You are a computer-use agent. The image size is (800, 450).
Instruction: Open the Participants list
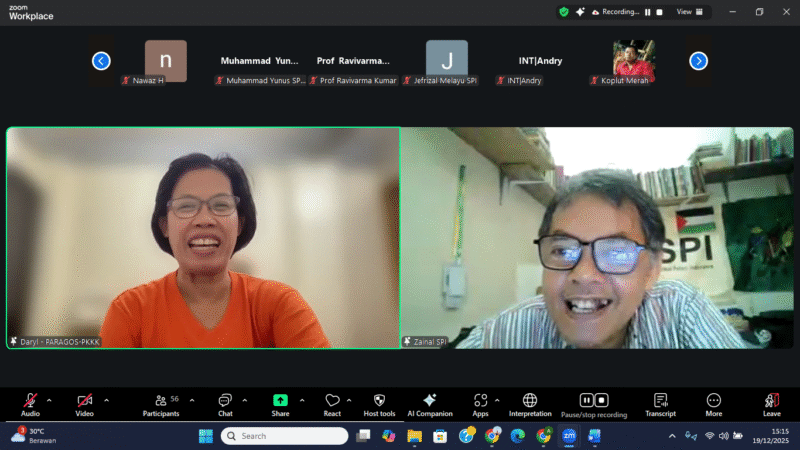coord(160,401)
